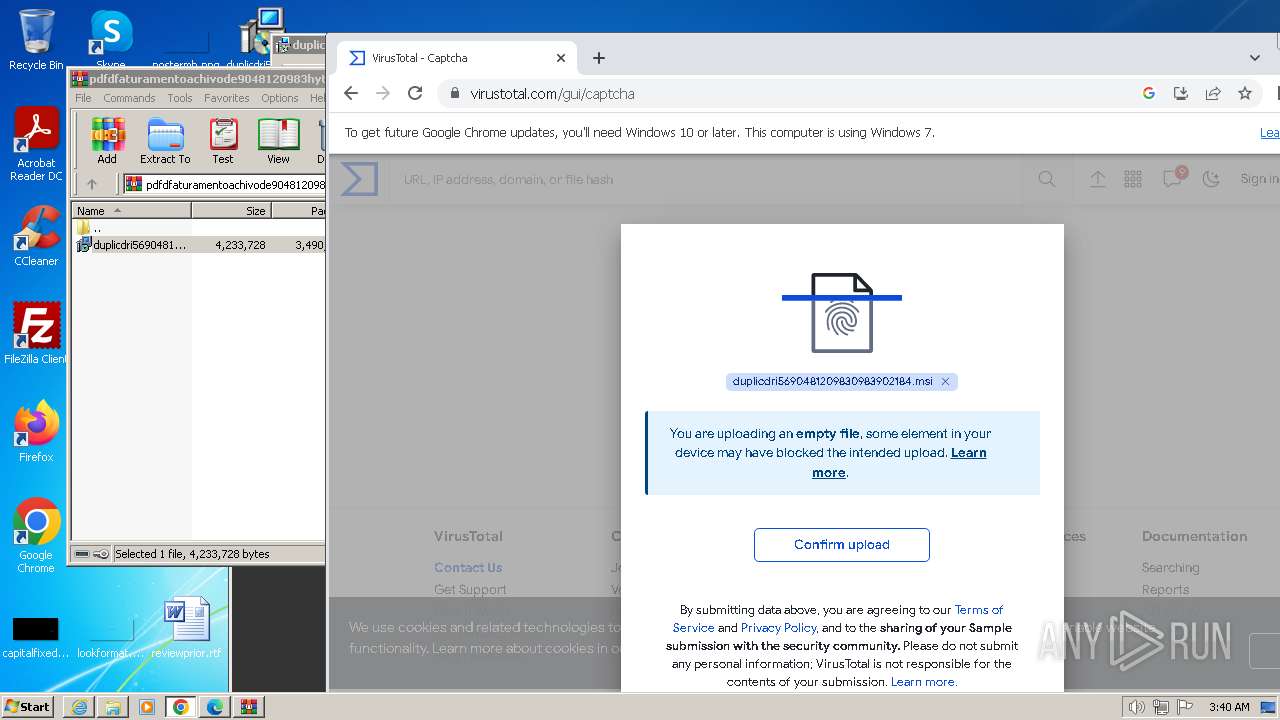Image resolution: width=1280 pixels, height=720 pixels.
Task: Open CCleaner desktop icon
Action: (36, 236)
